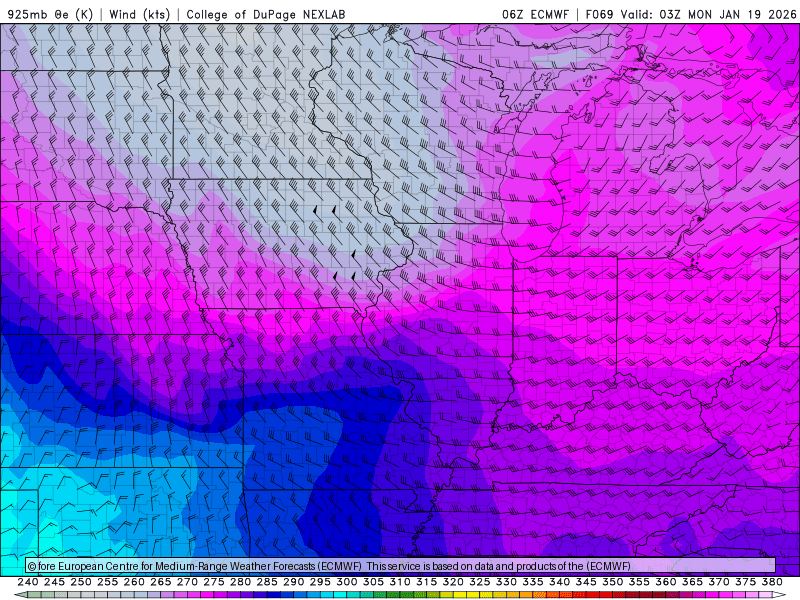
Task: Click the 325 value on the color scale
Action: pyautogui.click(x=480, y=582)
